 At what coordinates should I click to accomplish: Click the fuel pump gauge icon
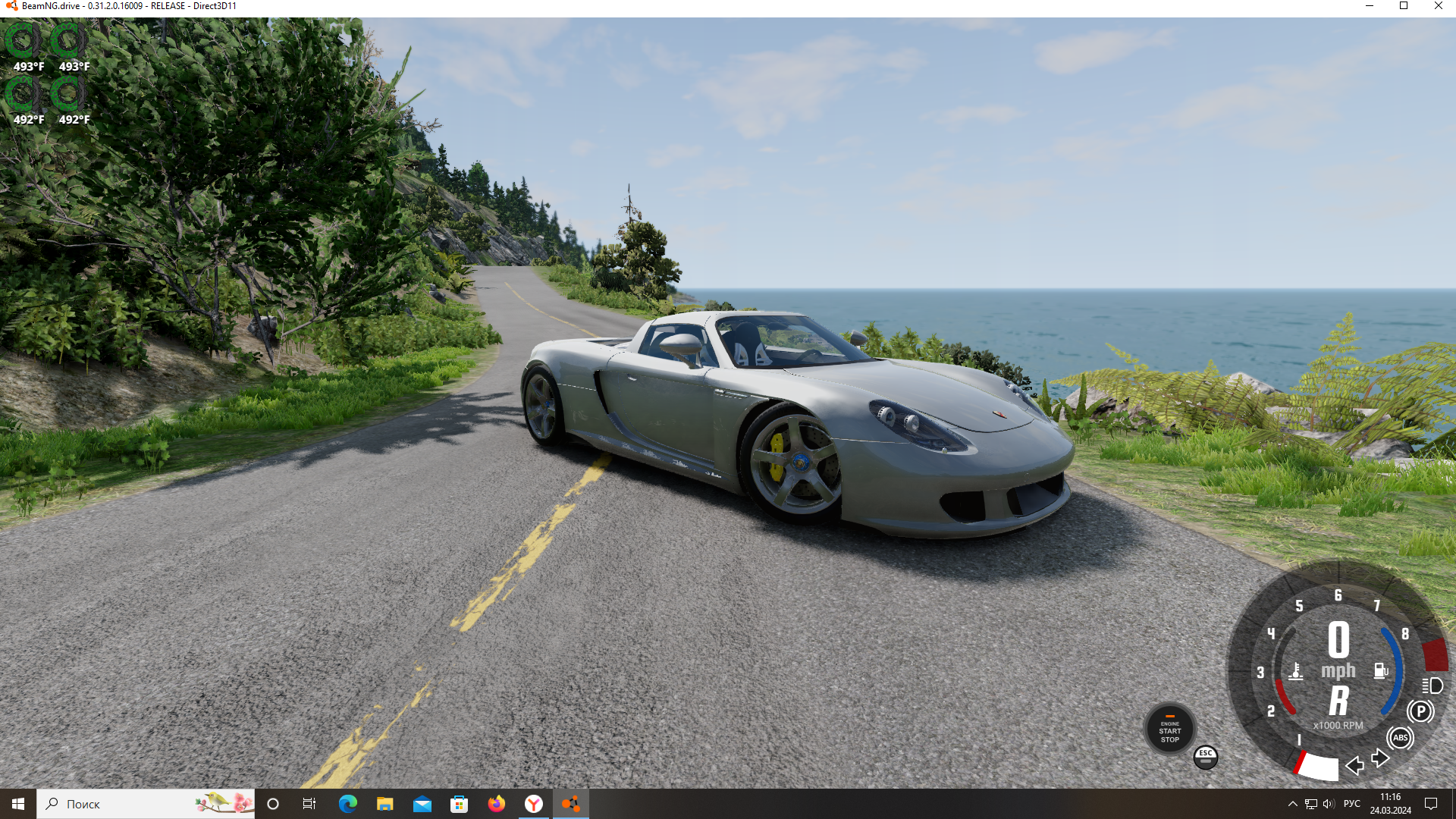(1380, 670)
